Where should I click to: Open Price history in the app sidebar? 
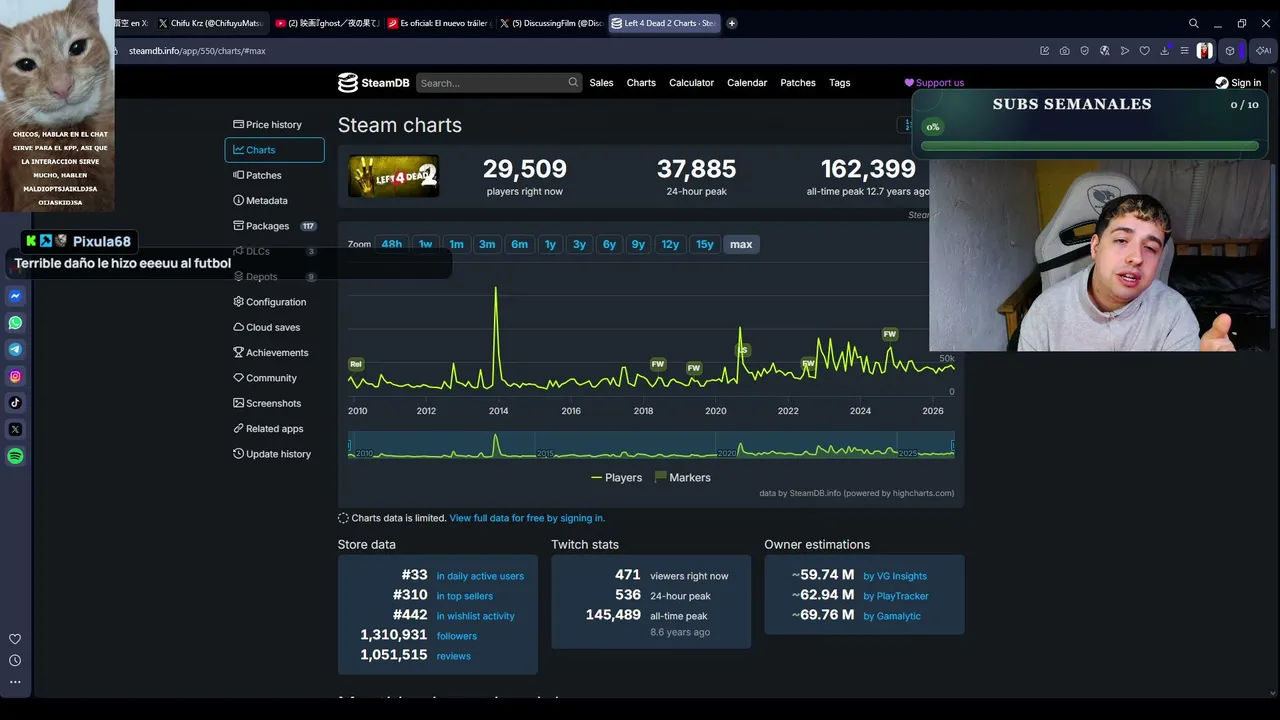275,125
